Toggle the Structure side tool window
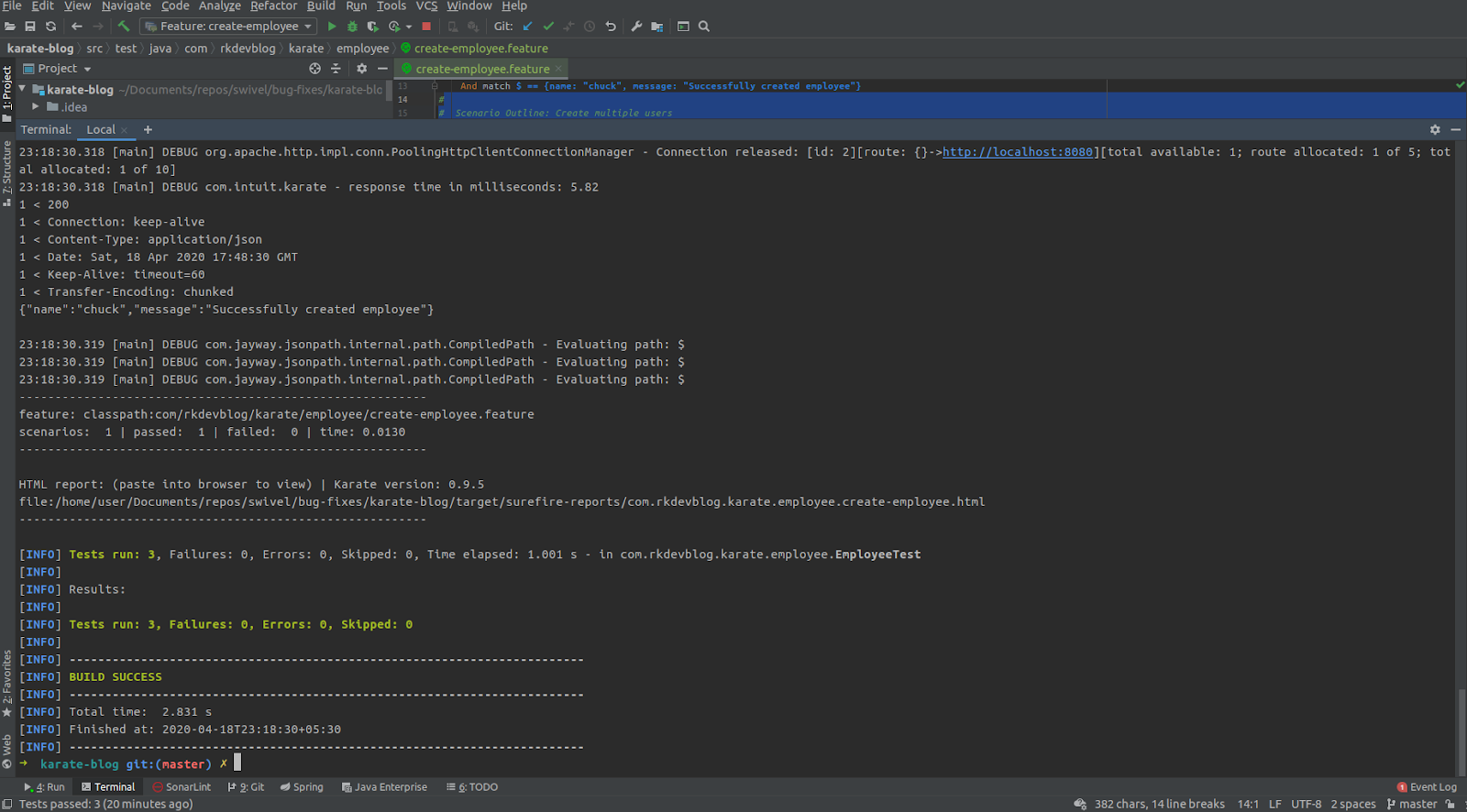Image resolution: width=1467 pixels, height=812 pixels. click(x=6, y=174)
